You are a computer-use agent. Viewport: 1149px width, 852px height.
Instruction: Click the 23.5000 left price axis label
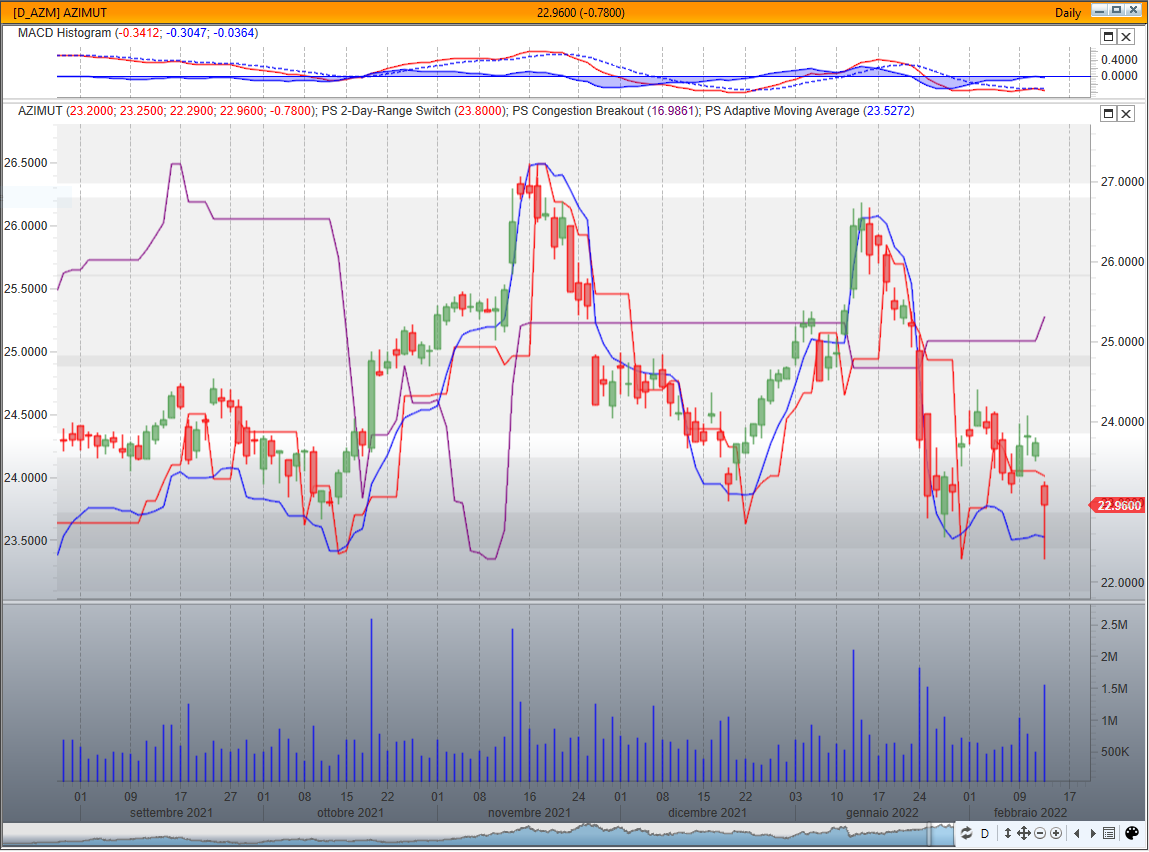26,541
